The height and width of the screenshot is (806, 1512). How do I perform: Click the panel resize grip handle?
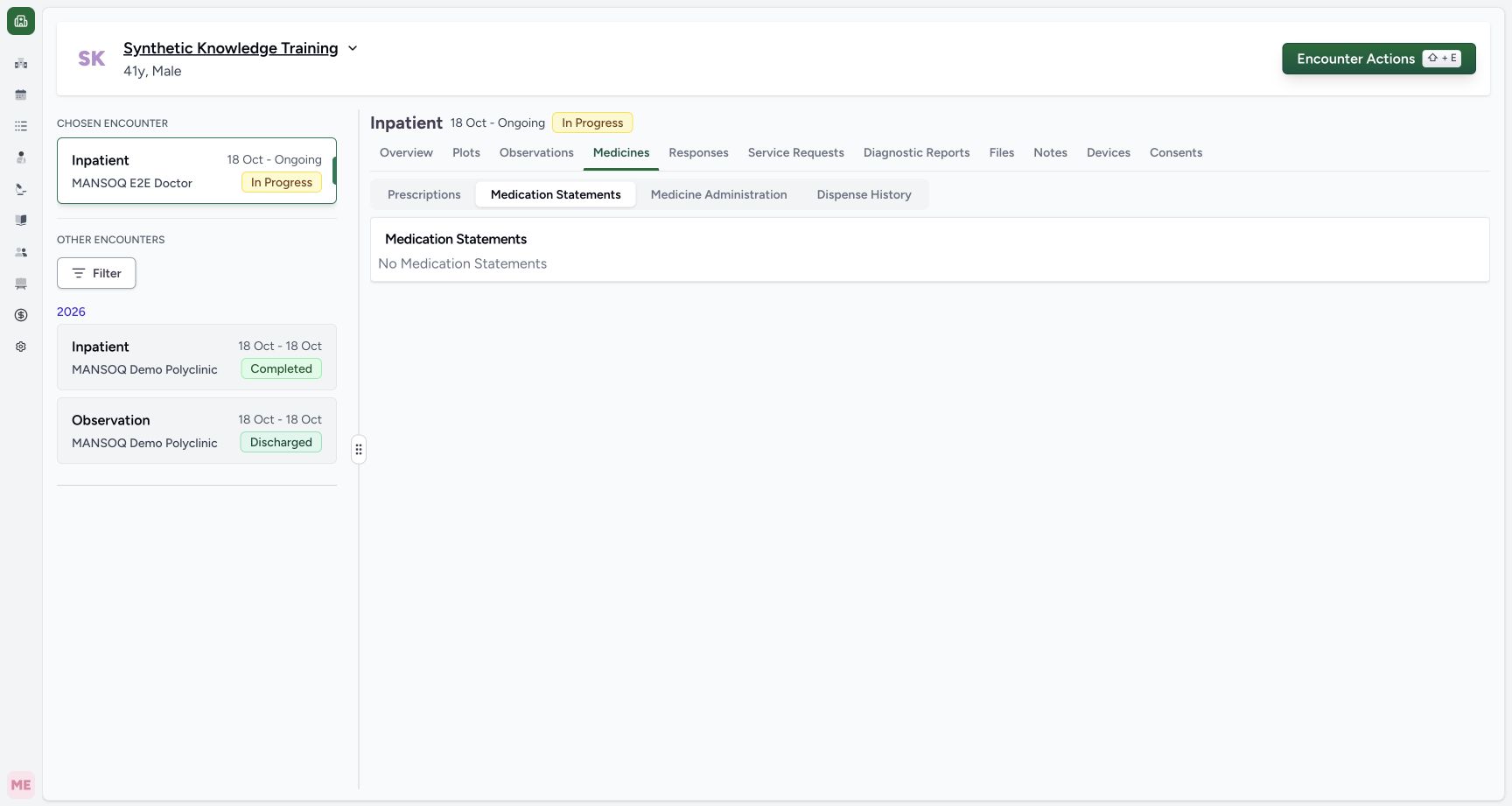pos(359,450)
